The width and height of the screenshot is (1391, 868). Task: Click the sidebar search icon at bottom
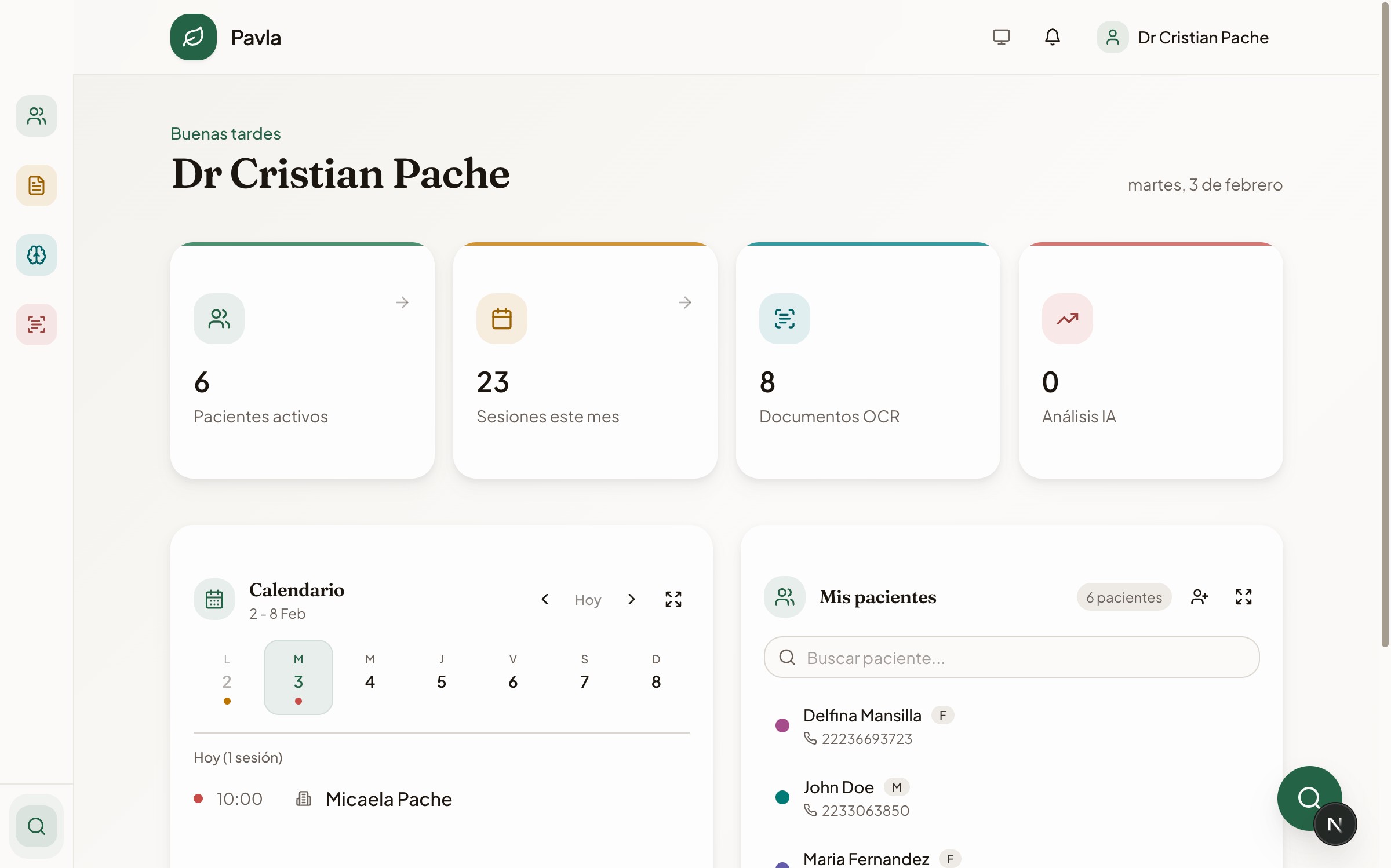pyautogui.click(x=37, y=826)
